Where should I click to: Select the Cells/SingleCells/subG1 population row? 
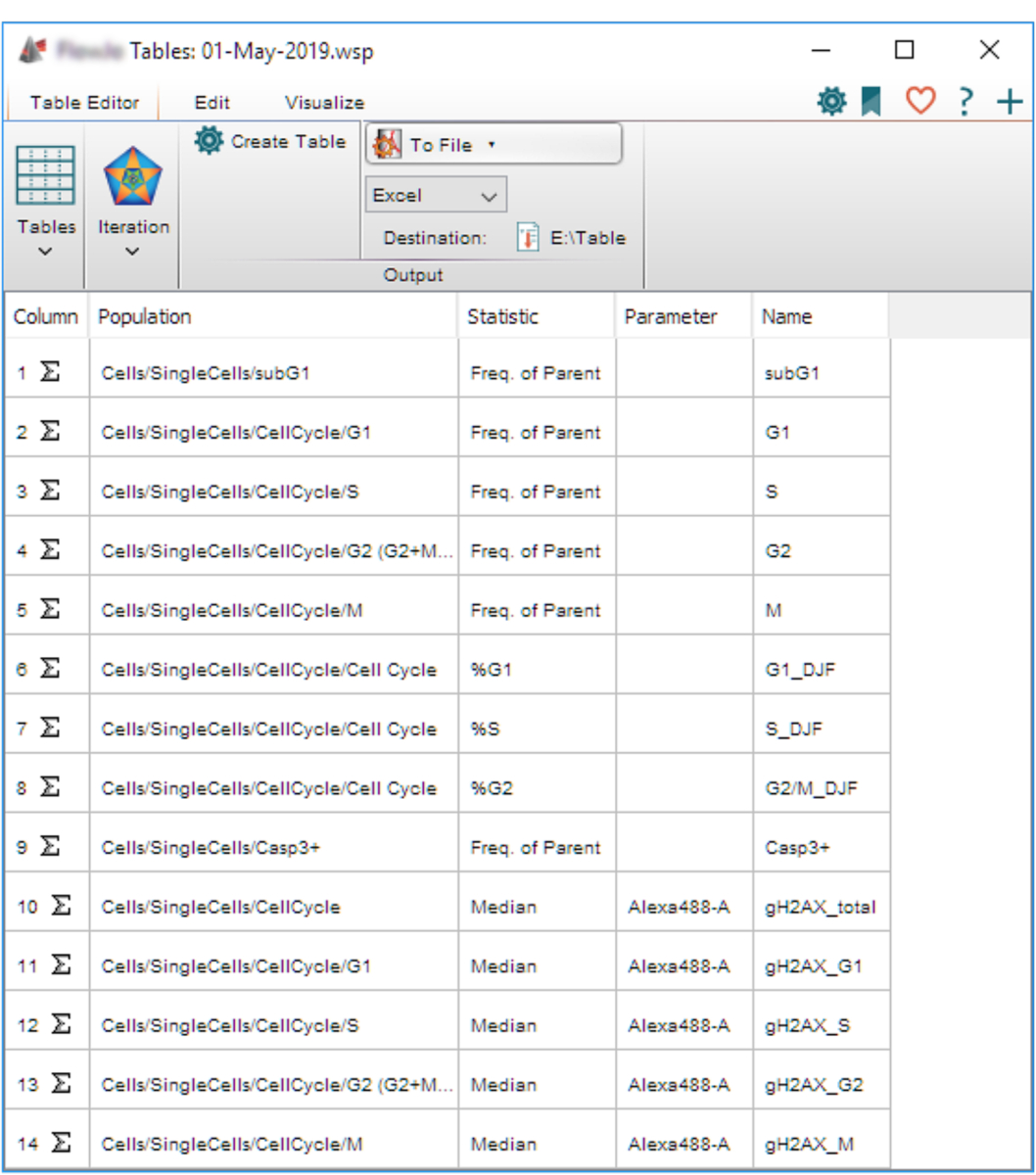[206, 373]
